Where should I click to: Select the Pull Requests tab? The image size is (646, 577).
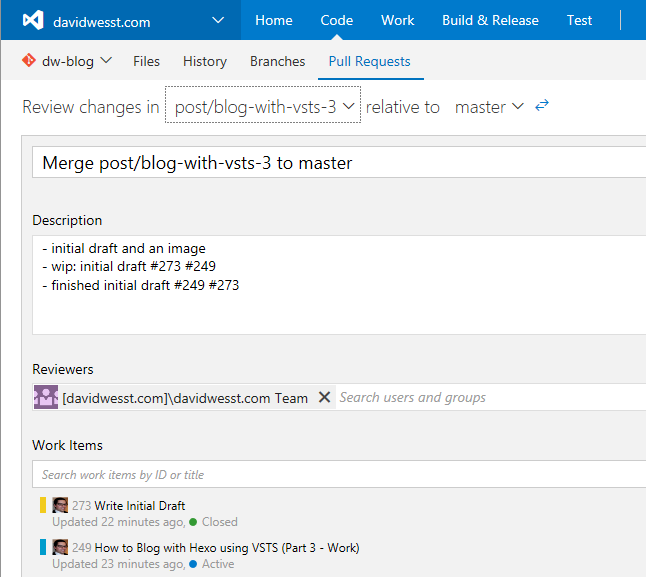click(x=370, y=61)
